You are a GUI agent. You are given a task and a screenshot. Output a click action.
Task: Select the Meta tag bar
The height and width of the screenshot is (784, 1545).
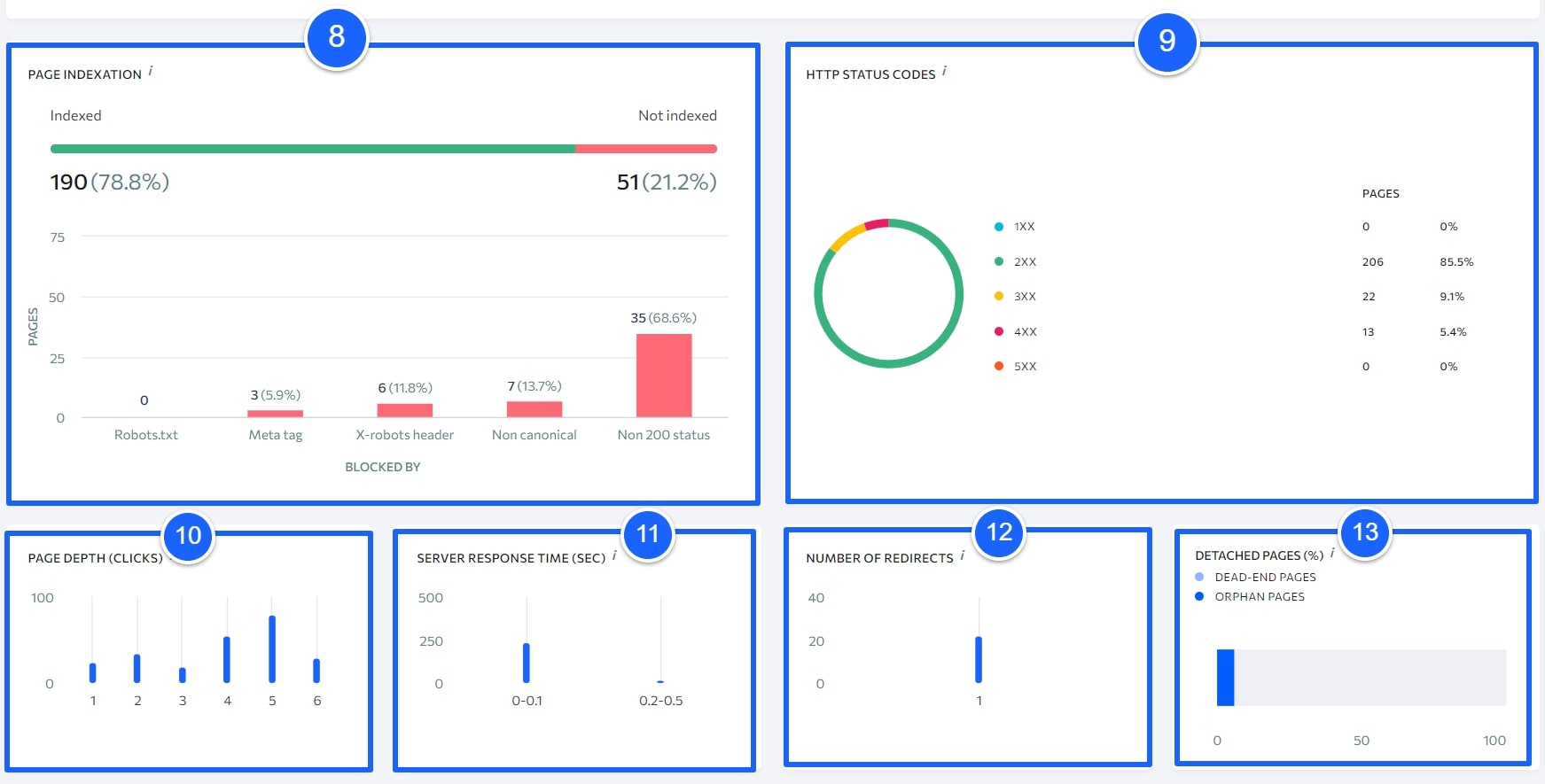point(275,414)
